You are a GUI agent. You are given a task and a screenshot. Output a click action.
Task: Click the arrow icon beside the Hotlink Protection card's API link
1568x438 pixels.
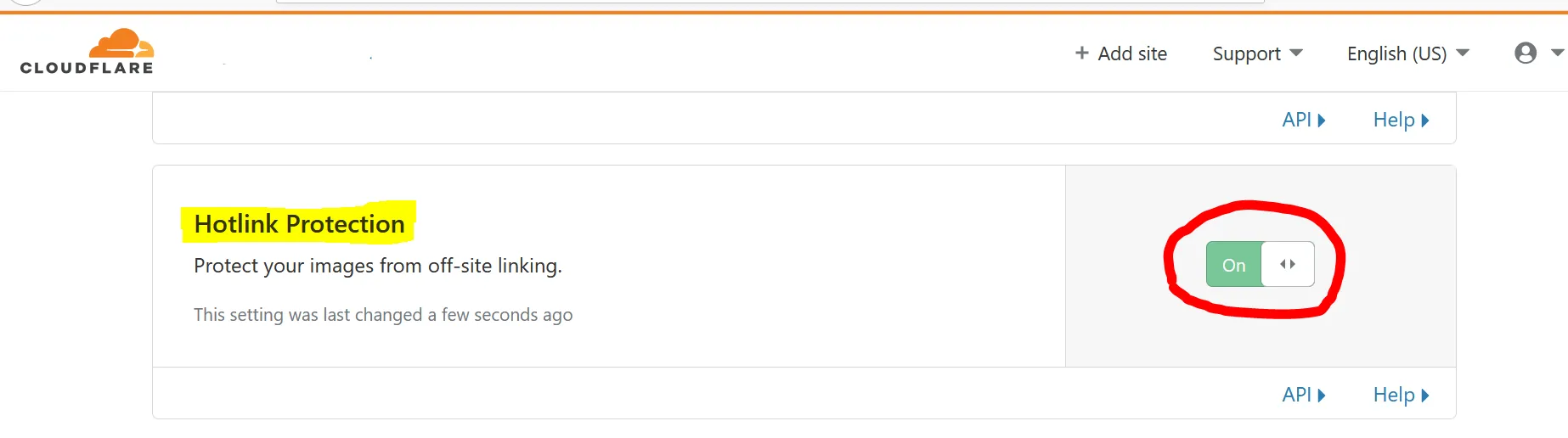pyautogui.click(x=1322, y=396)
